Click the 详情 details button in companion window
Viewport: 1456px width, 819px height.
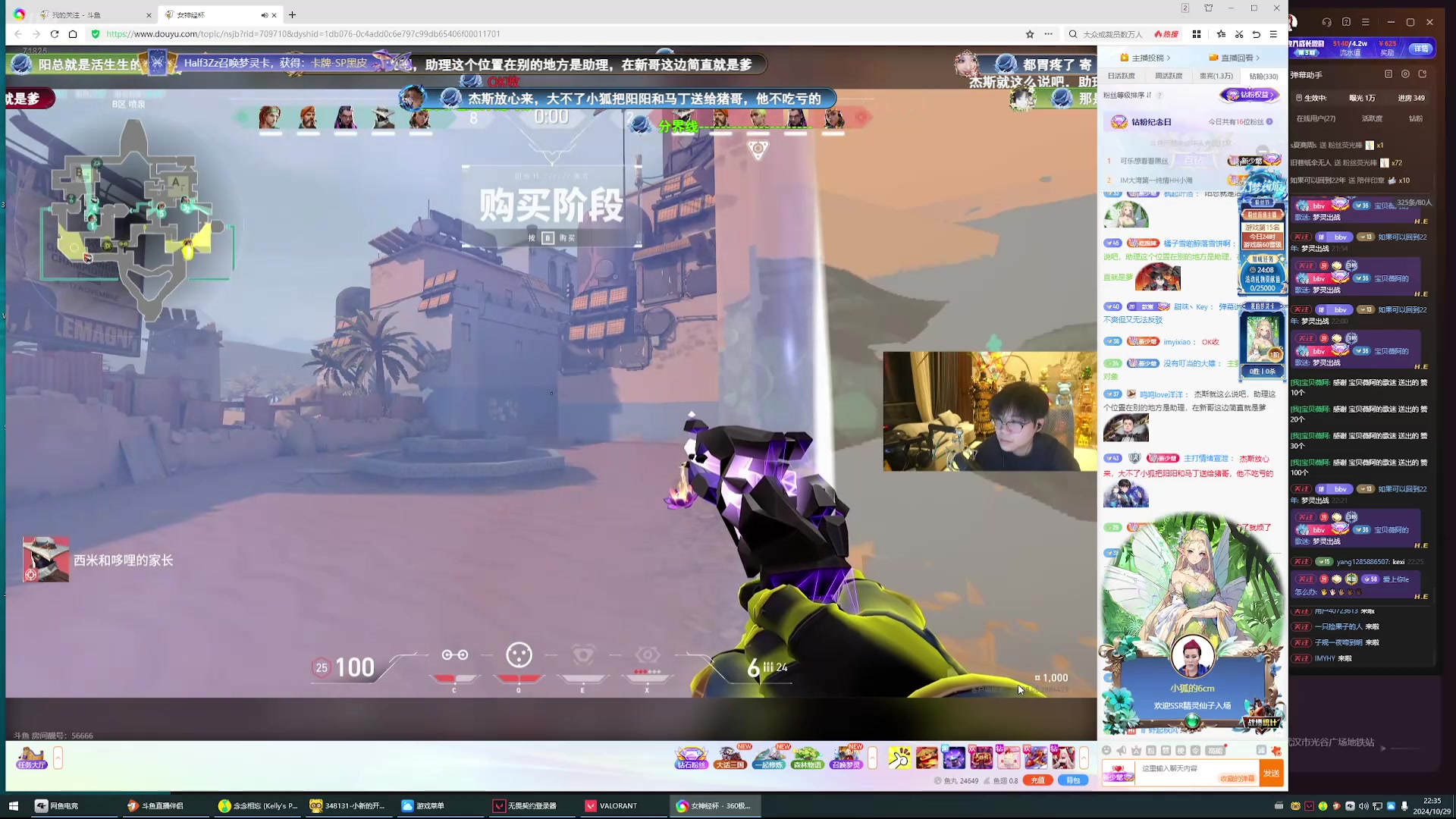point(1421,49)
